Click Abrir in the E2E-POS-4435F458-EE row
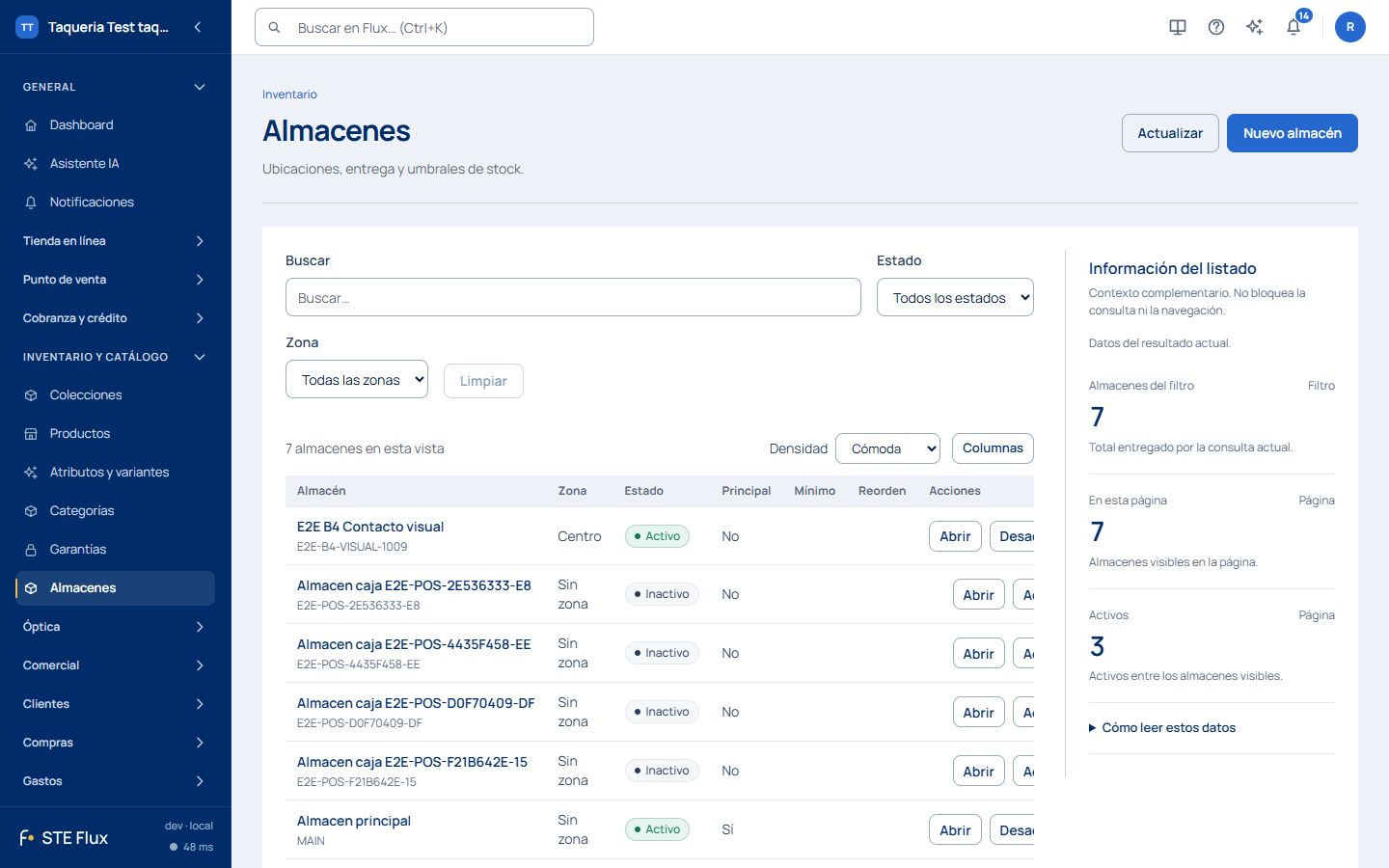 pyautogui.click(x=978, y=654)
